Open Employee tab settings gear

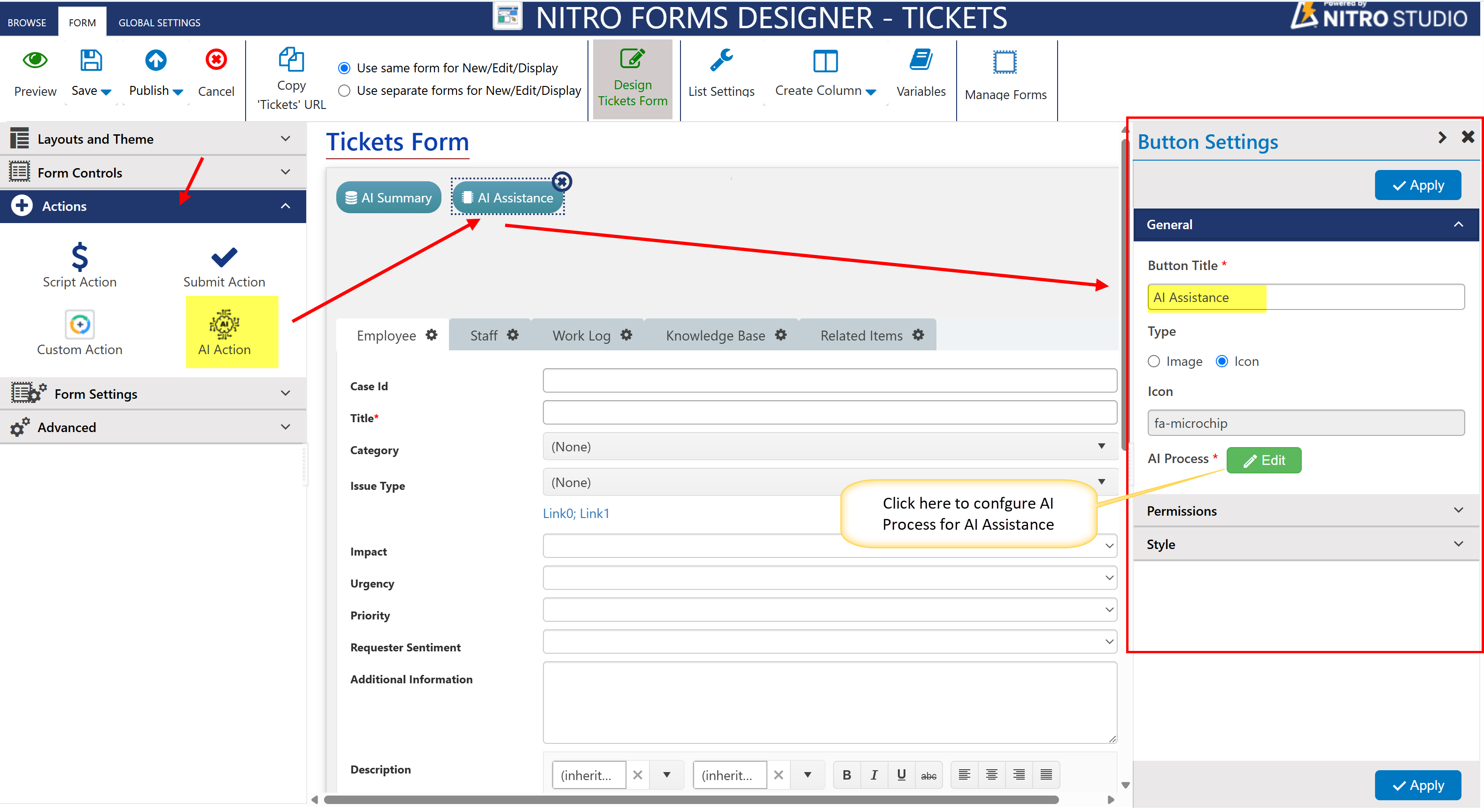[x=432, y=335]
